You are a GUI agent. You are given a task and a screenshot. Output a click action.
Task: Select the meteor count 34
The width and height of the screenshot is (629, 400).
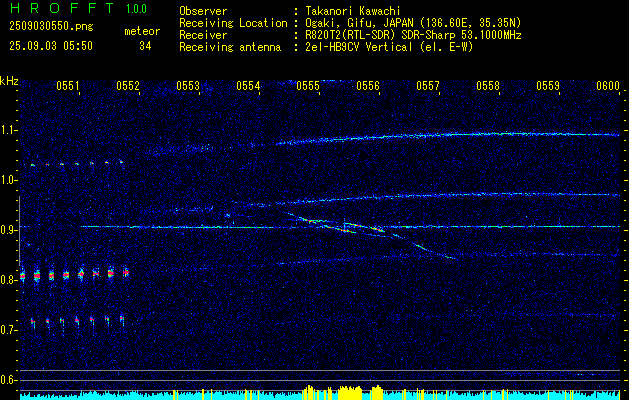click(x=145, y=46)
